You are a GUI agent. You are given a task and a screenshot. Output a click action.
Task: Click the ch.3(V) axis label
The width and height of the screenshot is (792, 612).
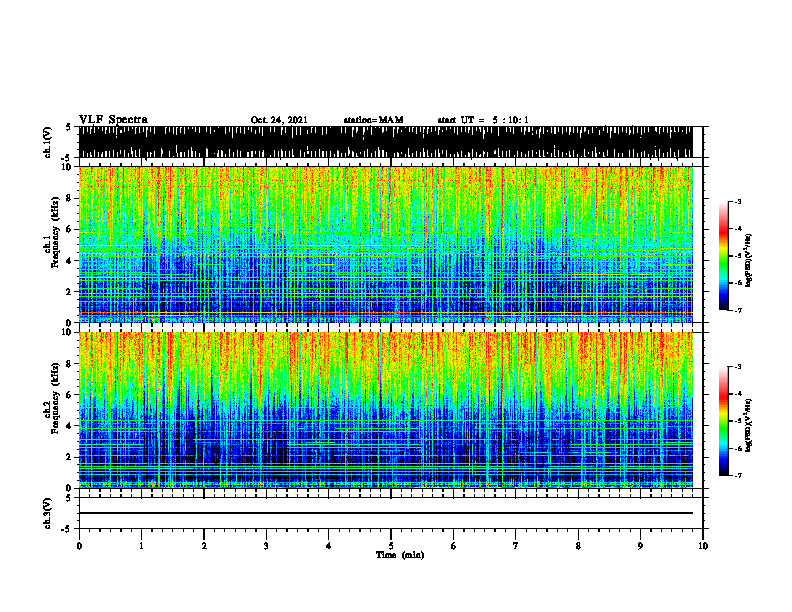pyautogui.click(x=48, y=513)
